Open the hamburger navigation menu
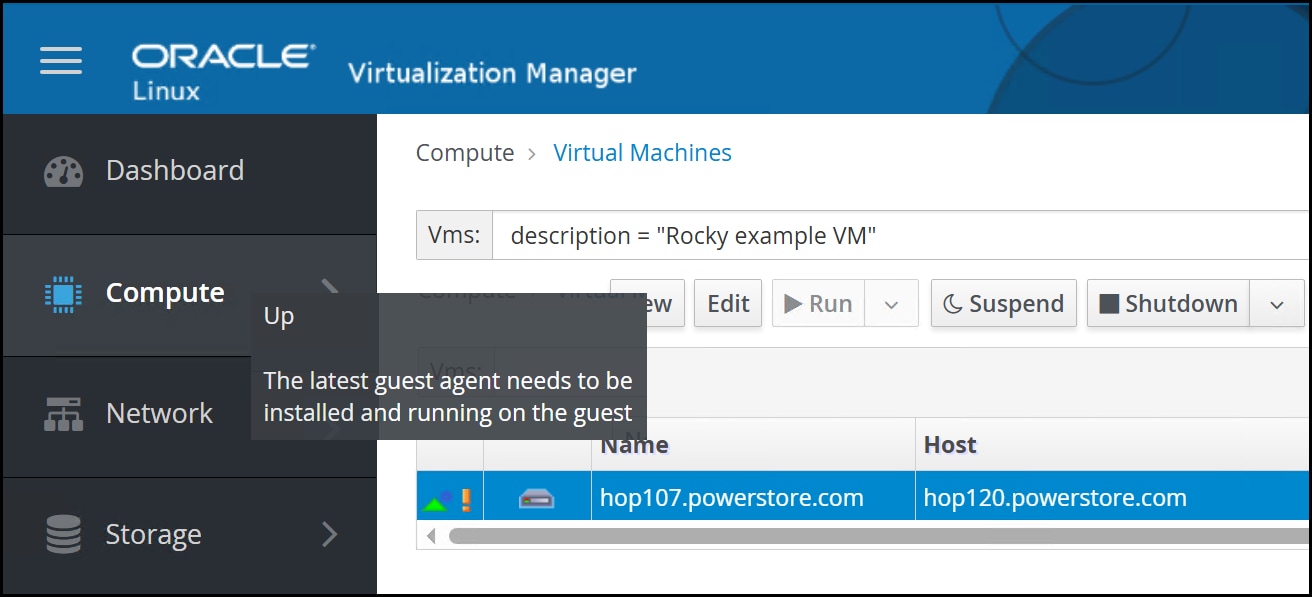1312x597 pixels. [x=61, y=61]
